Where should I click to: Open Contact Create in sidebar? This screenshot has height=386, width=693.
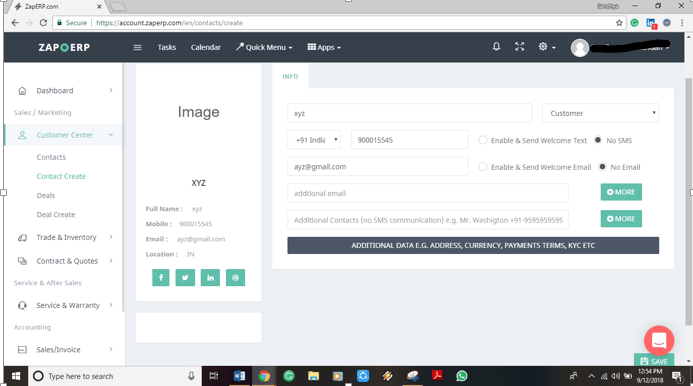pos(61,176)
